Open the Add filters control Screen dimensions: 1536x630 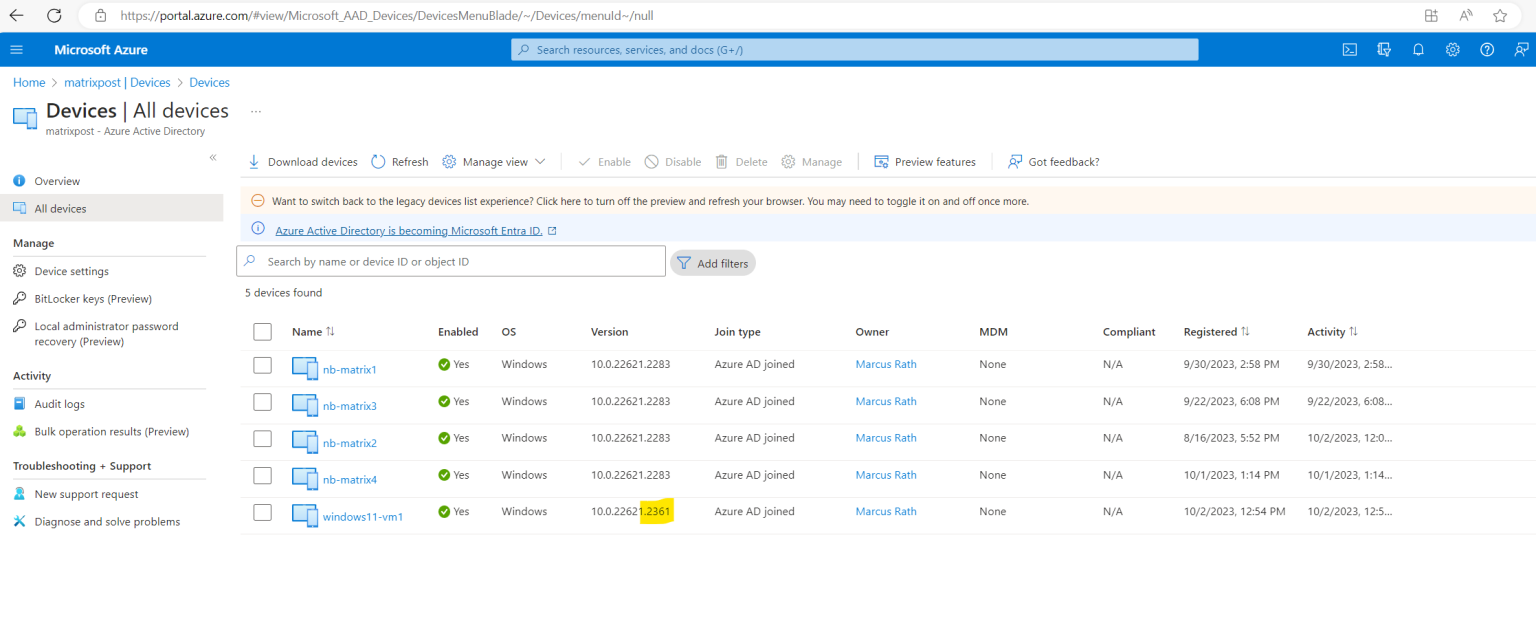[712, 262]
